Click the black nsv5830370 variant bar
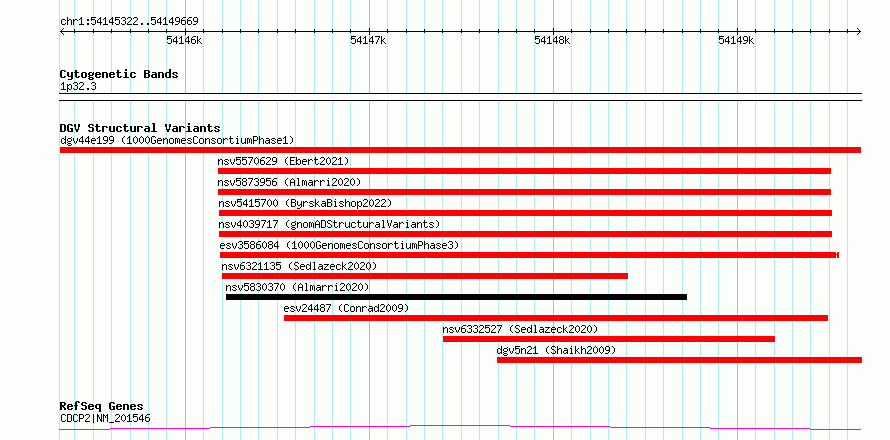 click(x=456, y=297)
